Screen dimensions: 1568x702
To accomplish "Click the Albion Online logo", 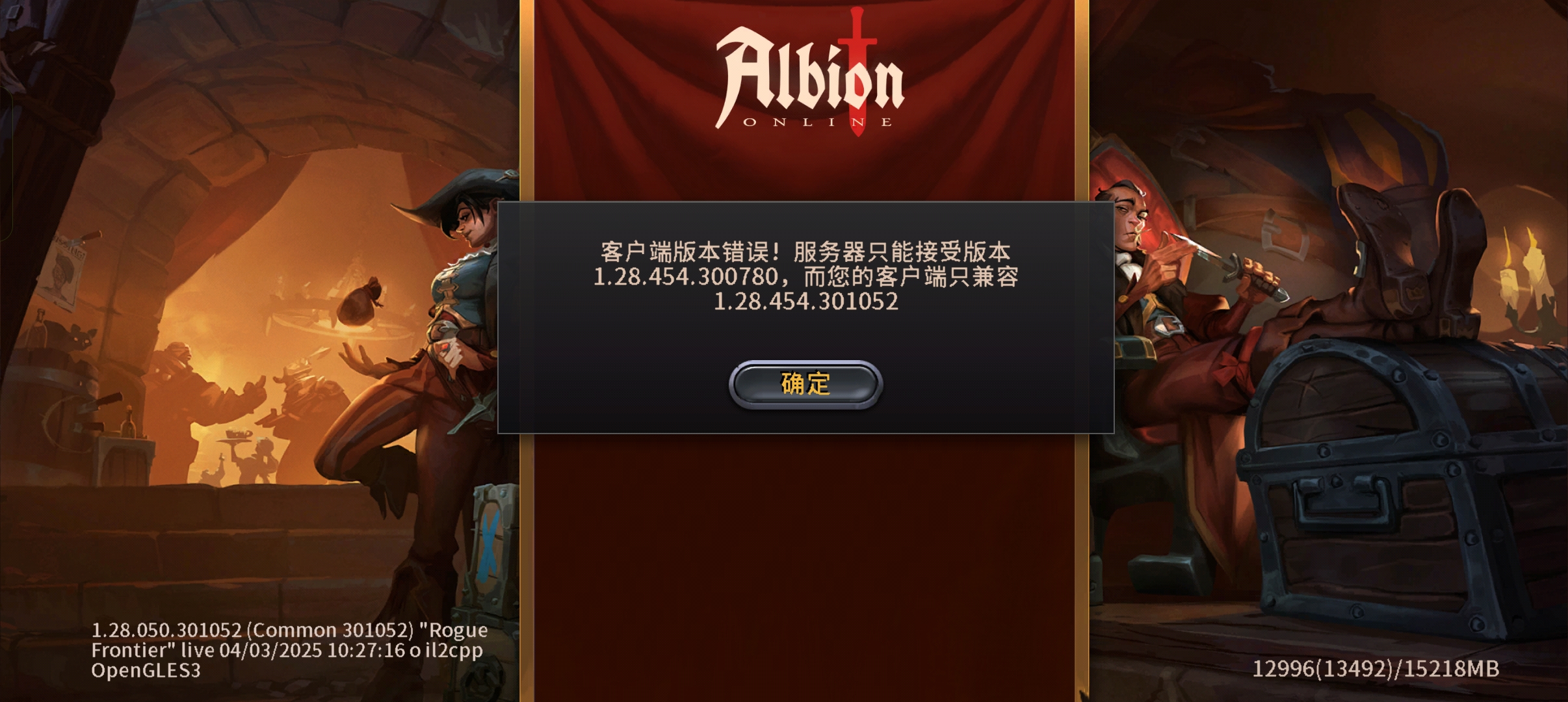I will pos(809,71).
